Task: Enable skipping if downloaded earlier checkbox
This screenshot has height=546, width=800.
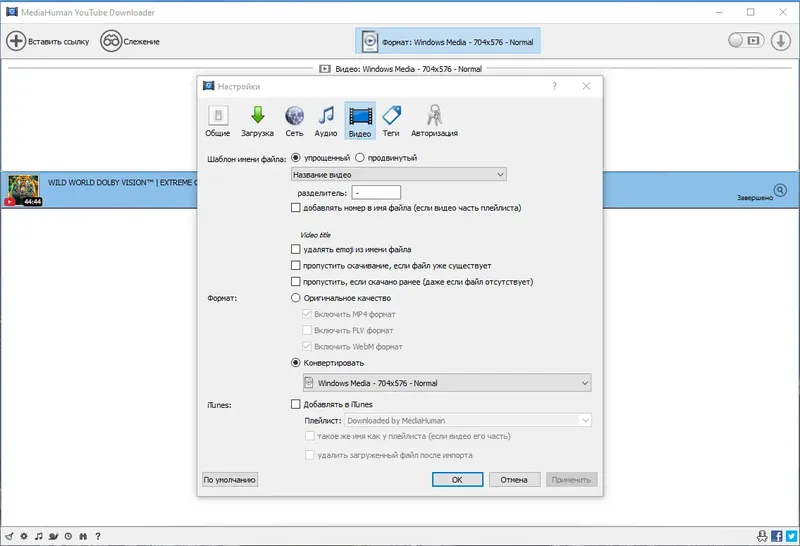Action: pos(295,281)
